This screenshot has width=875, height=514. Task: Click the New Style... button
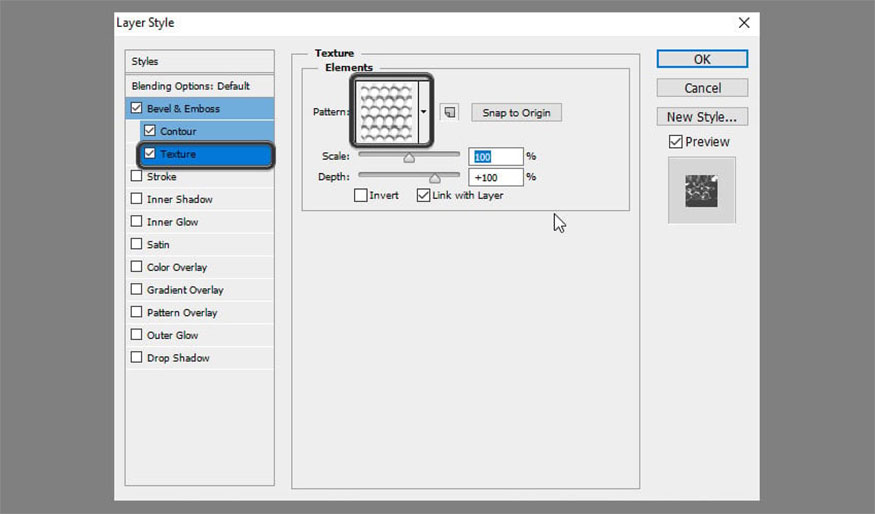pyautogui.click(x=702, y=116)
